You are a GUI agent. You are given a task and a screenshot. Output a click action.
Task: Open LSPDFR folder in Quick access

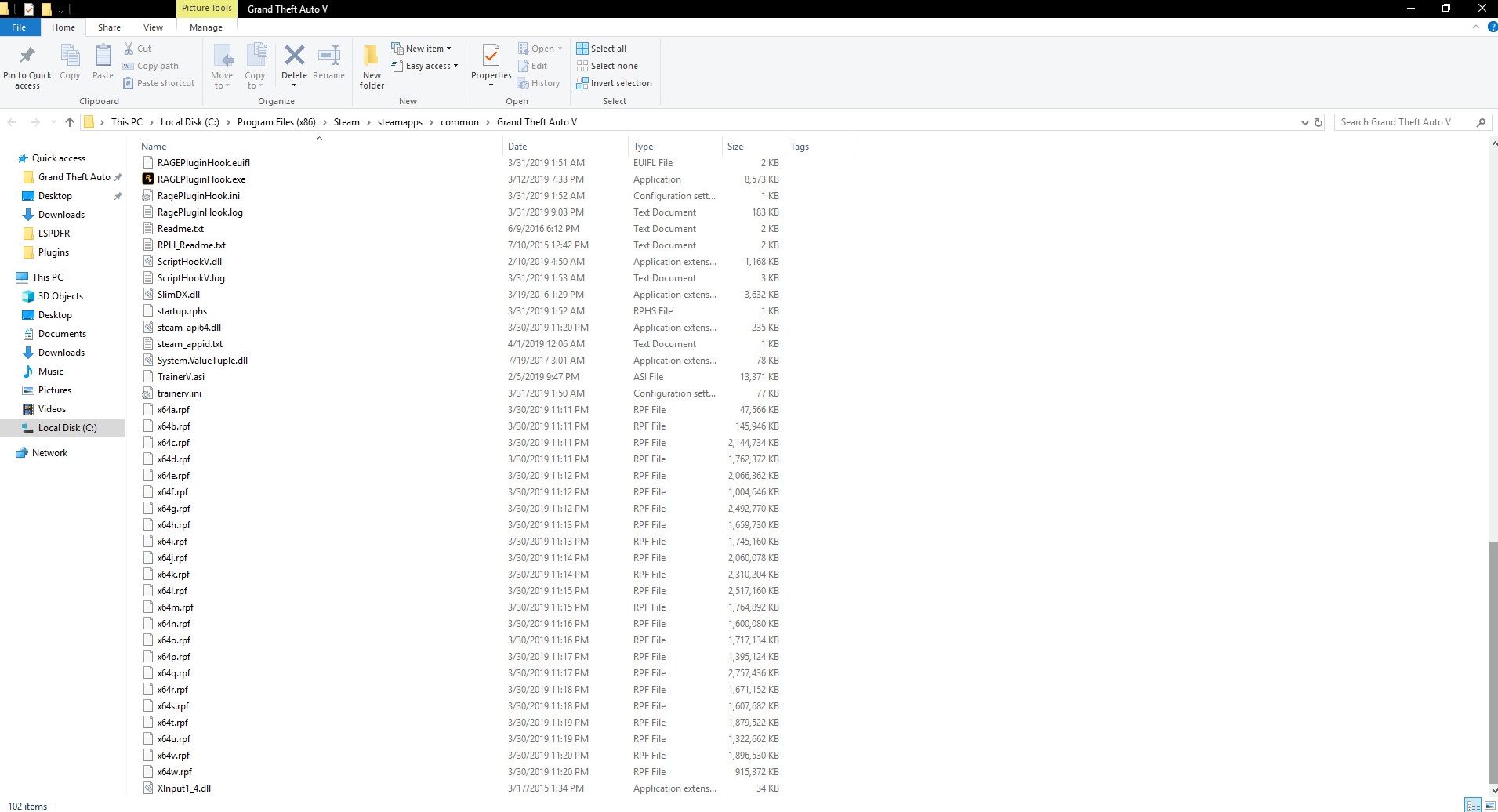[x=54, y=234]
